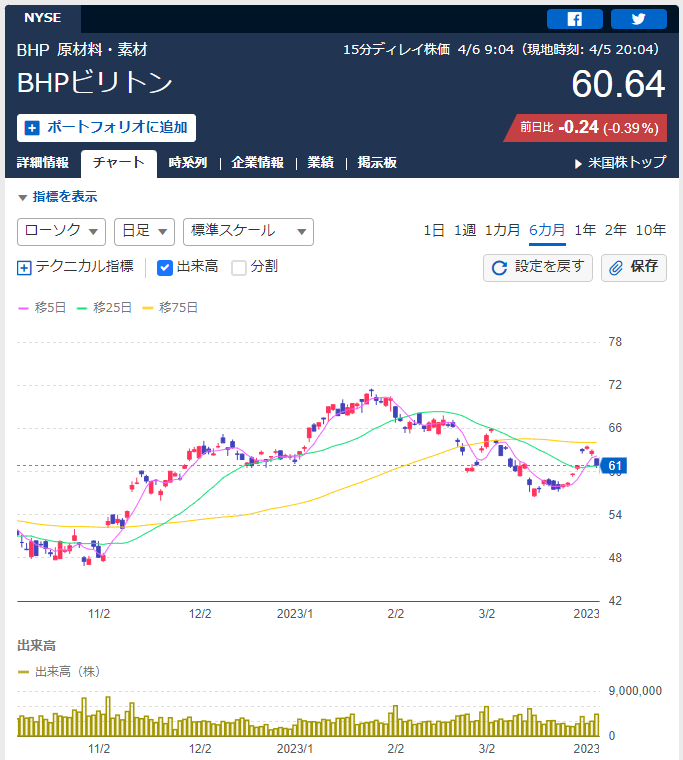
Task: Click the refresh icon on 設定を戻す
Action: click(x=499, y=268)
